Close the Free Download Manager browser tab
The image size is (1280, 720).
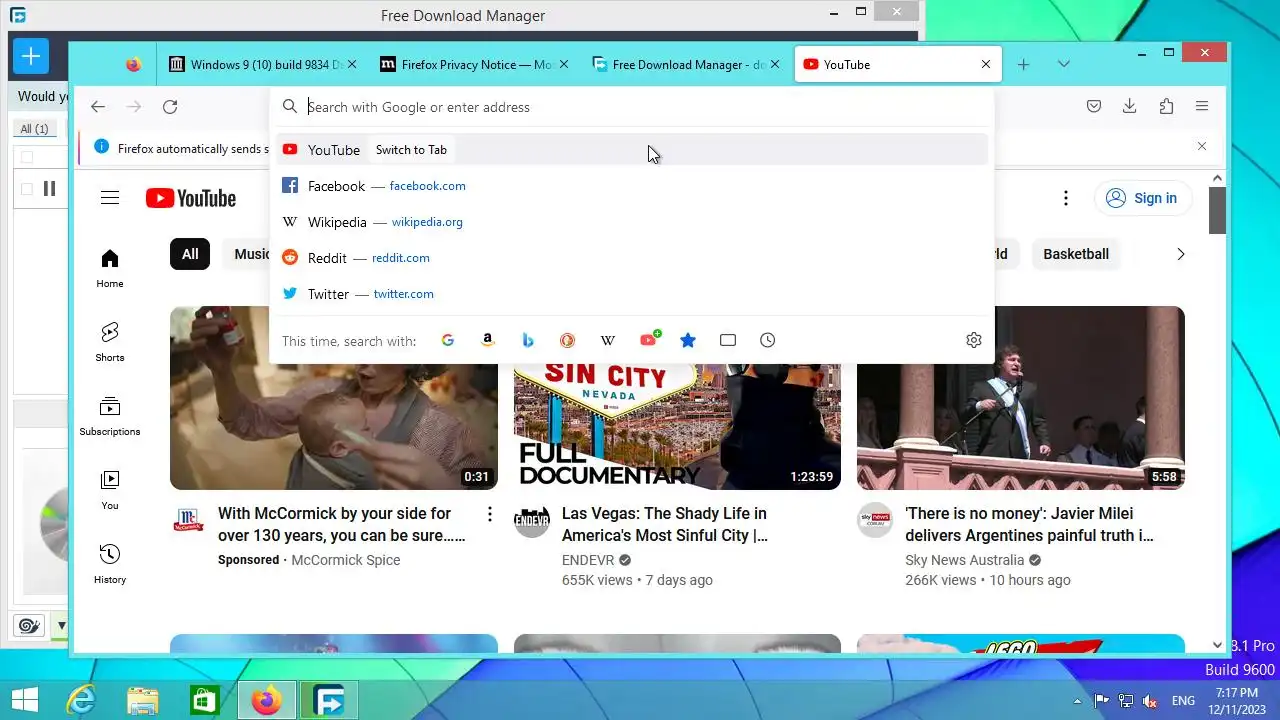click(775, 64)
